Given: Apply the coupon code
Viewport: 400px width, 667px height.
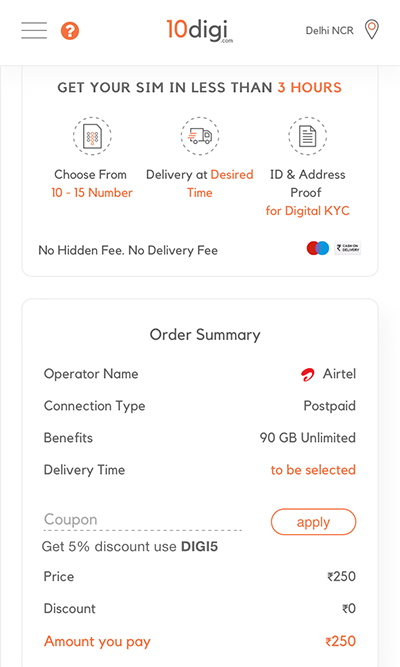Looking at the screenshot, I should (x=313, y=522).
